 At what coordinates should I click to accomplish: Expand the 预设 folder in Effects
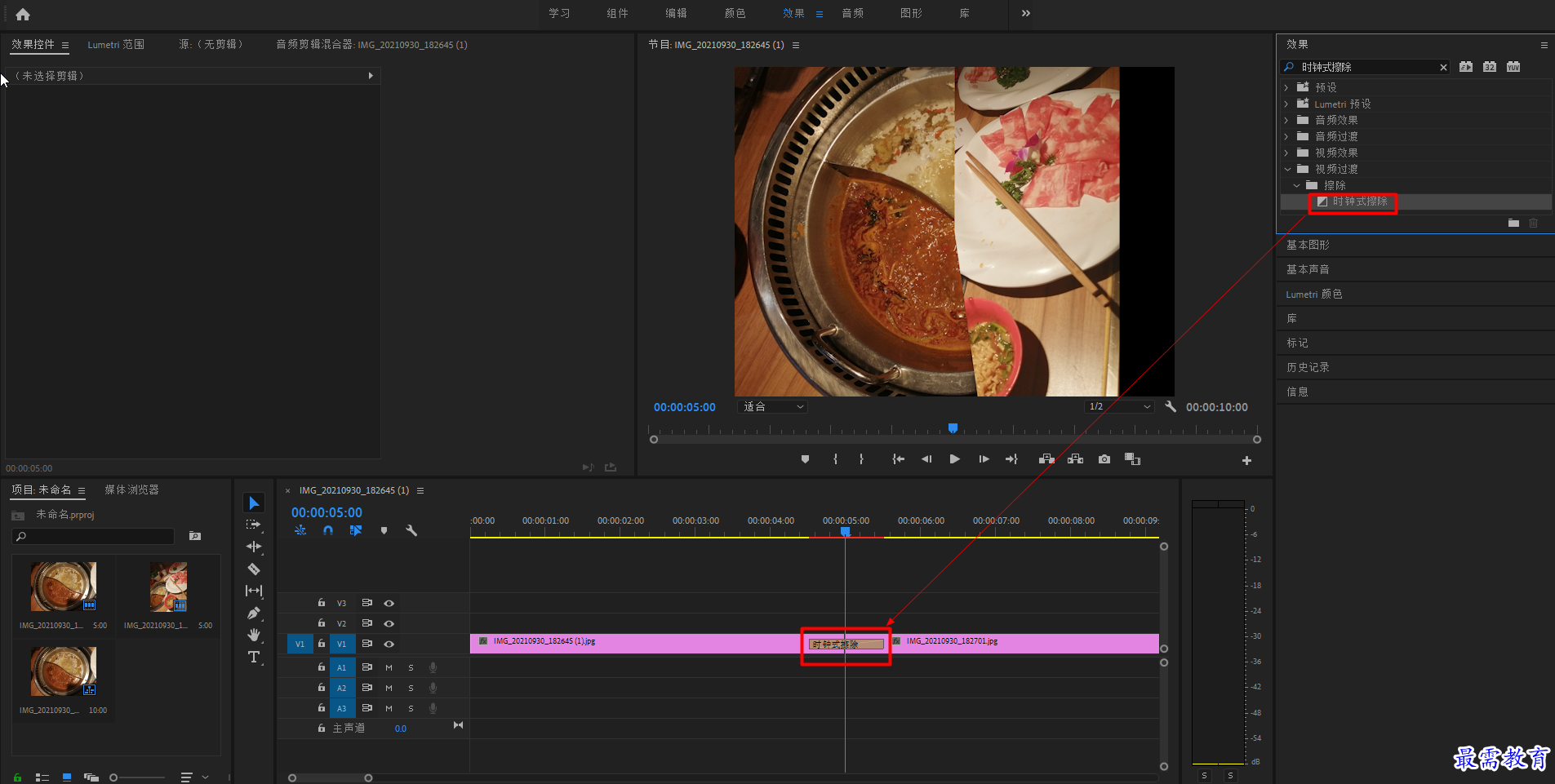coord(1286,87)
